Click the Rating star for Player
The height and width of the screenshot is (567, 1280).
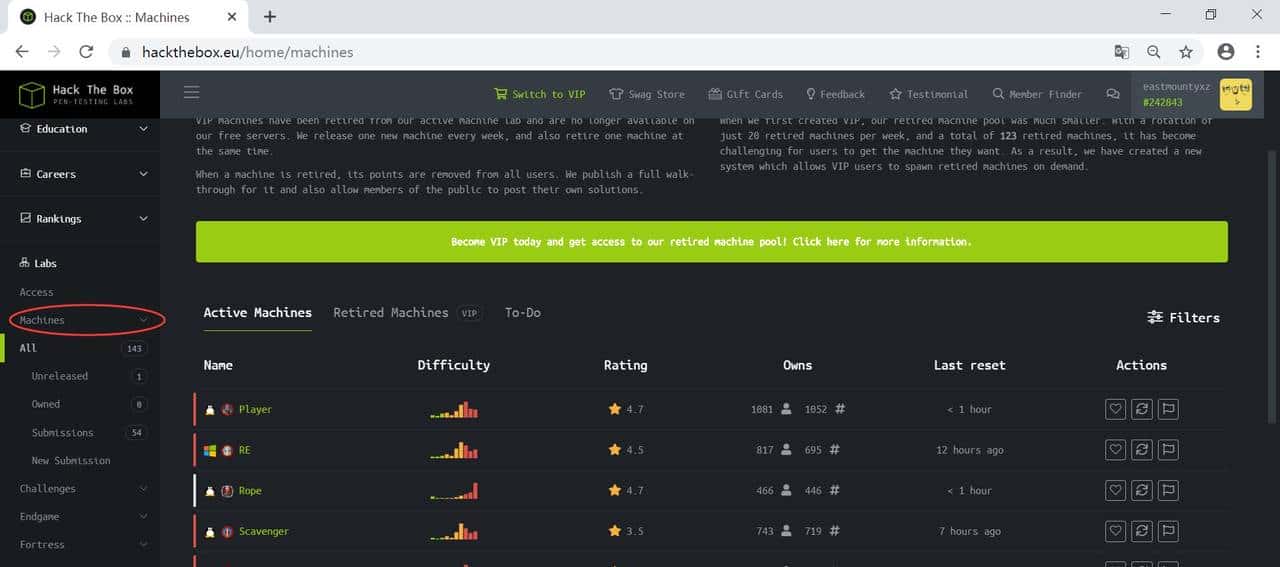[x=614, y=409]
